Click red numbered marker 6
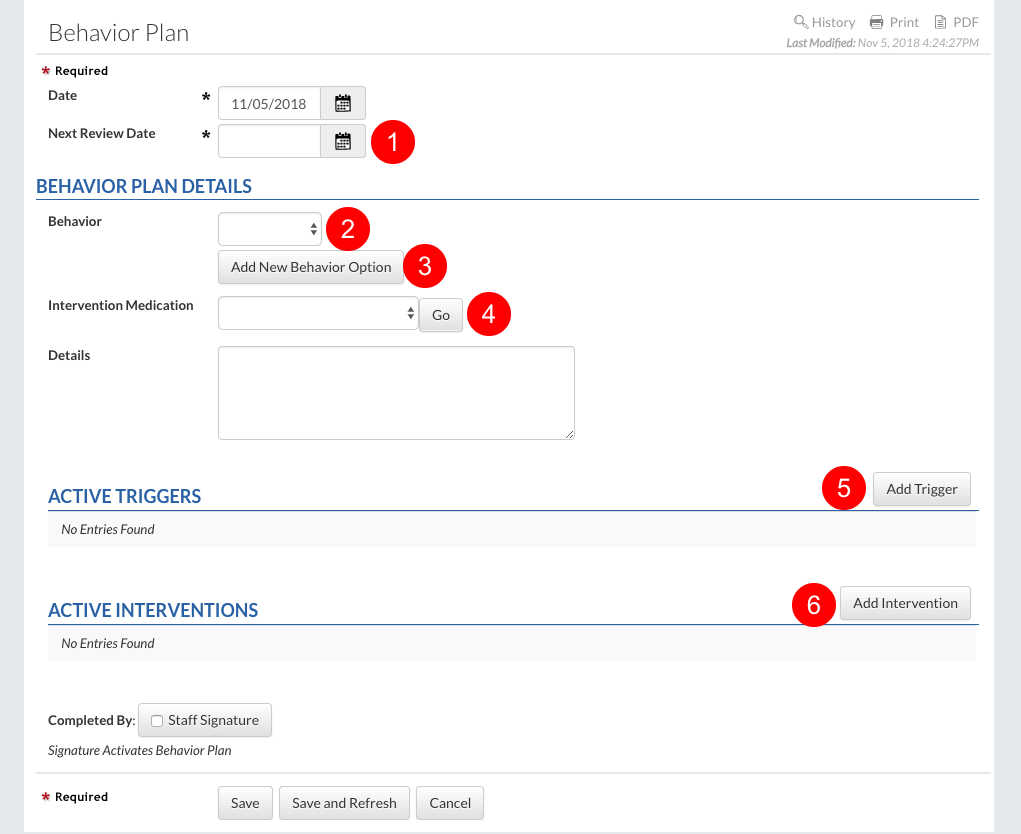The height and width of the screenshot is (834, 1021). coord(813,604)
